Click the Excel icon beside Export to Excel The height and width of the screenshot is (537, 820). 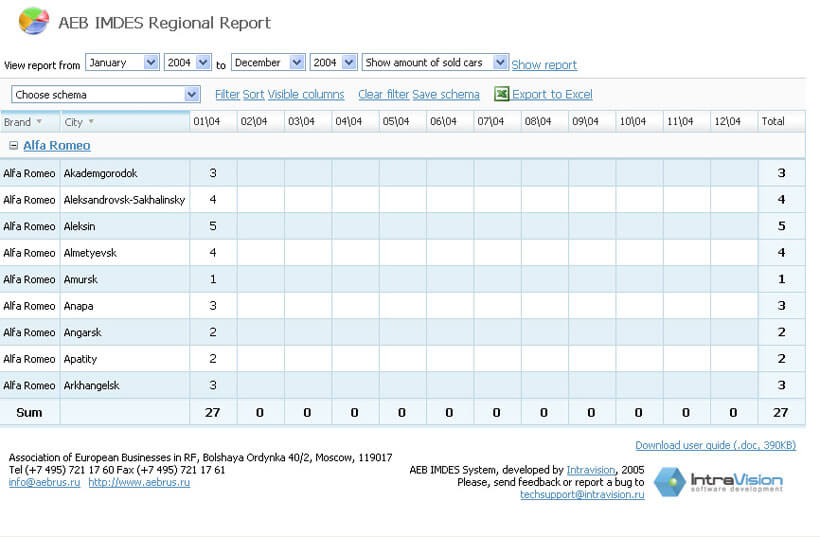[x=502, y=94]
